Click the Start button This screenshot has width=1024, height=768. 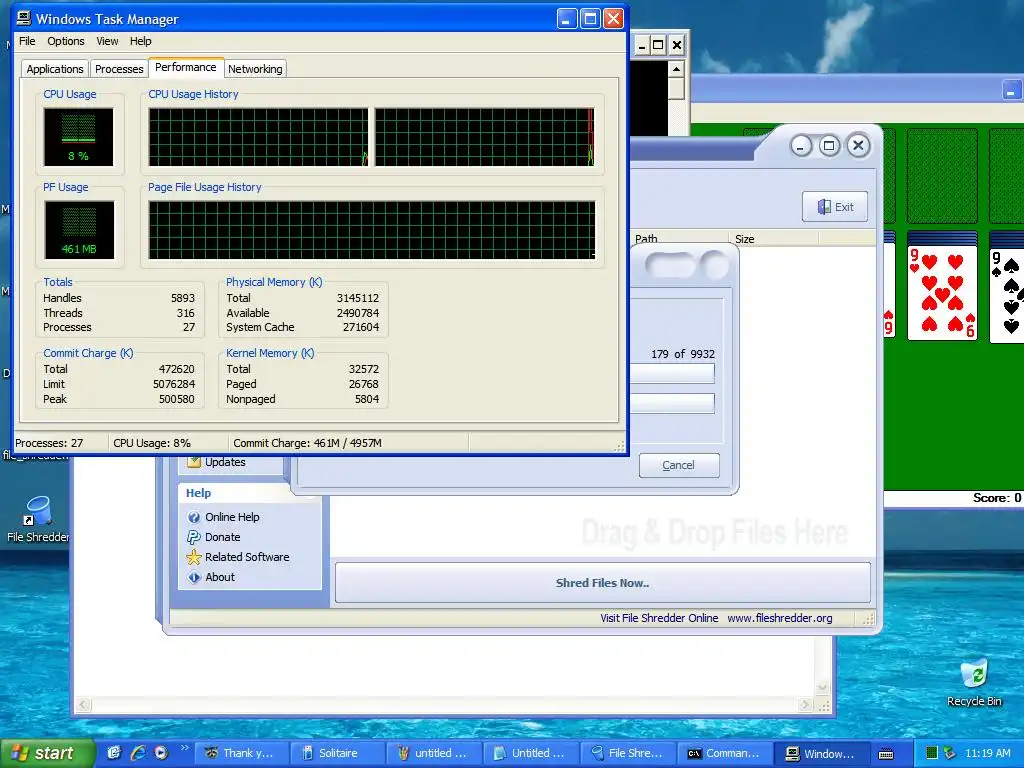pos(47,753)
